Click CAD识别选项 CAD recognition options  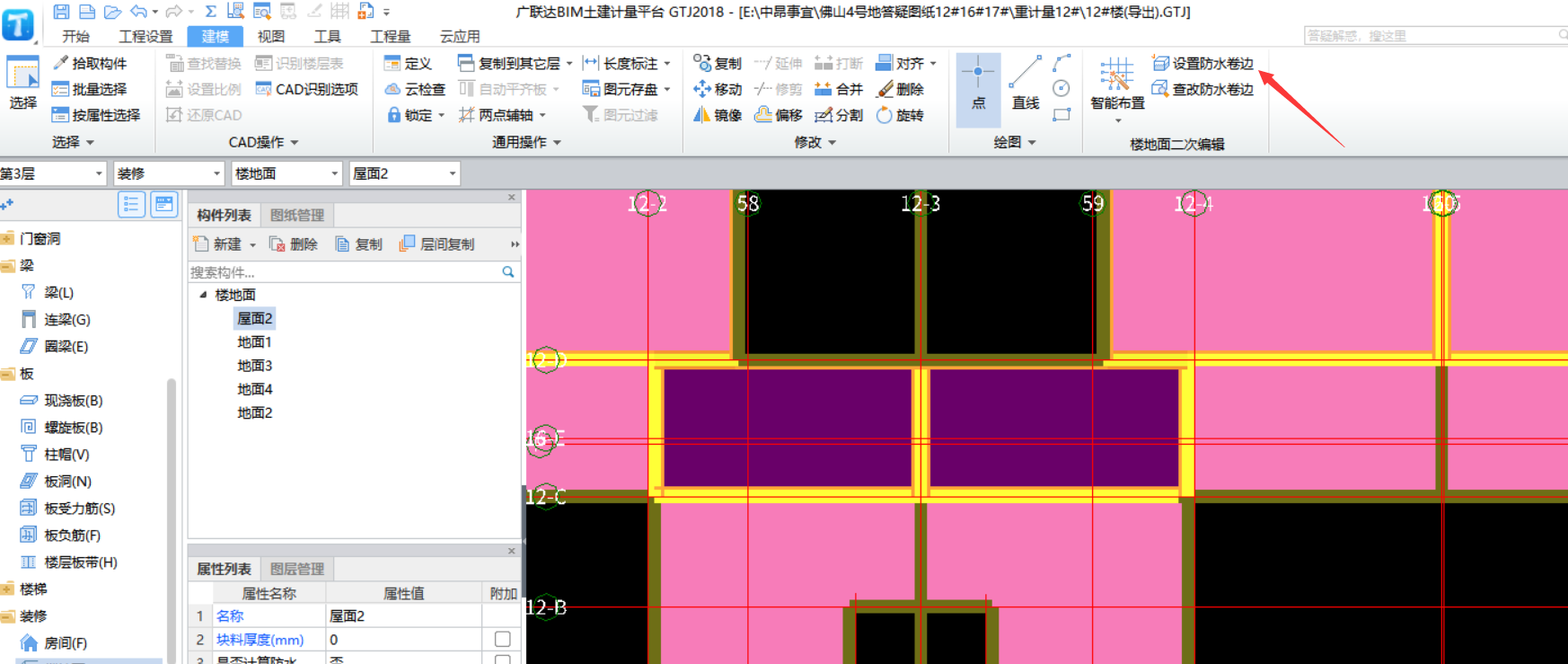pos(307,89)
